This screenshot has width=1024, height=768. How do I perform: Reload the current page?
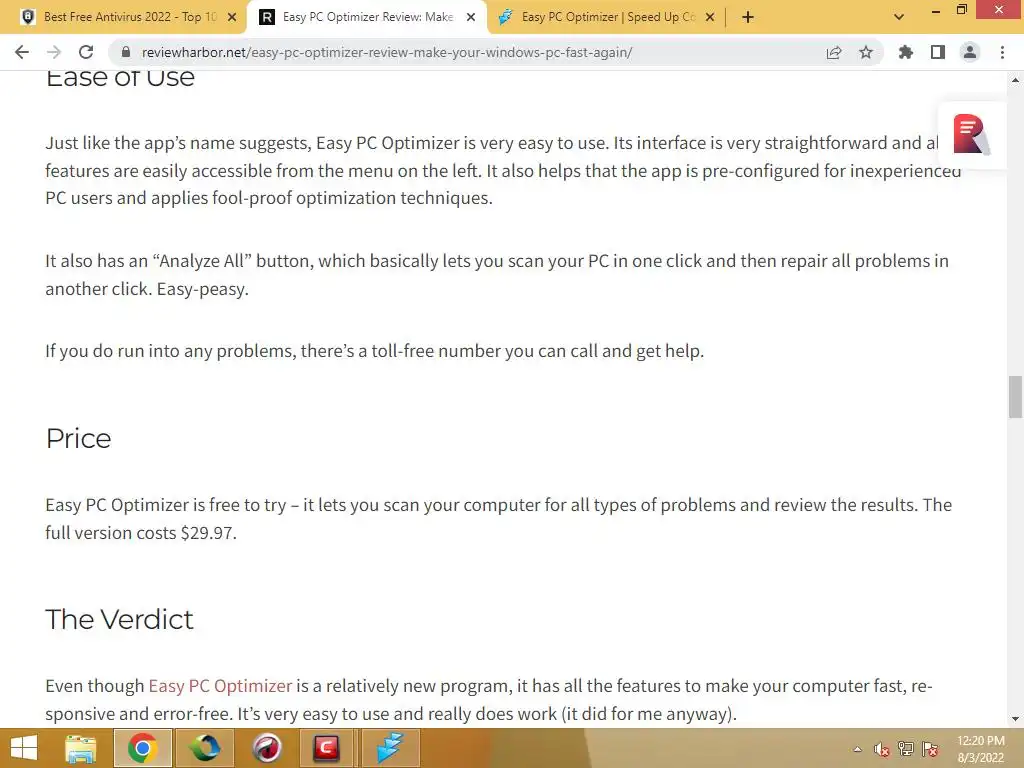pyautogui.click(x=86, y=52)
